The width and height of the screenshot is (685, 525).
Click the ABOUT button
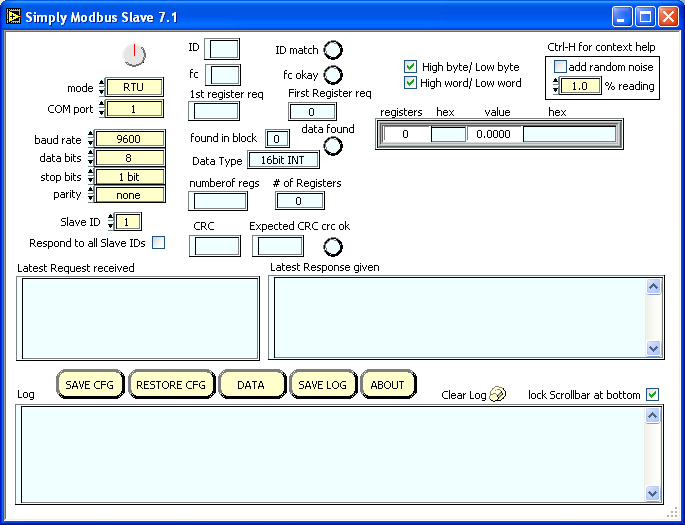pyautogui.click(x=387, y=385)
